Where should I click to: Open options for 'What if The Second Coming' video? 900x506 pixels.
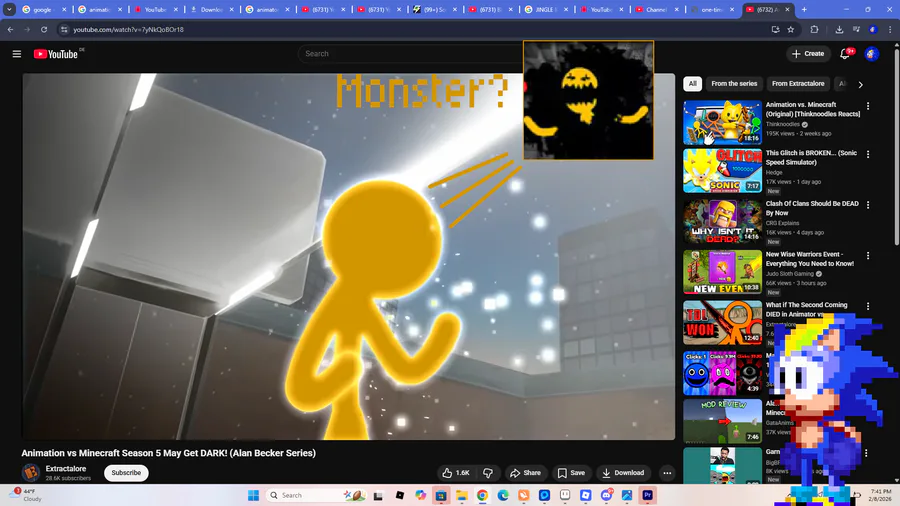pos(868,306)
